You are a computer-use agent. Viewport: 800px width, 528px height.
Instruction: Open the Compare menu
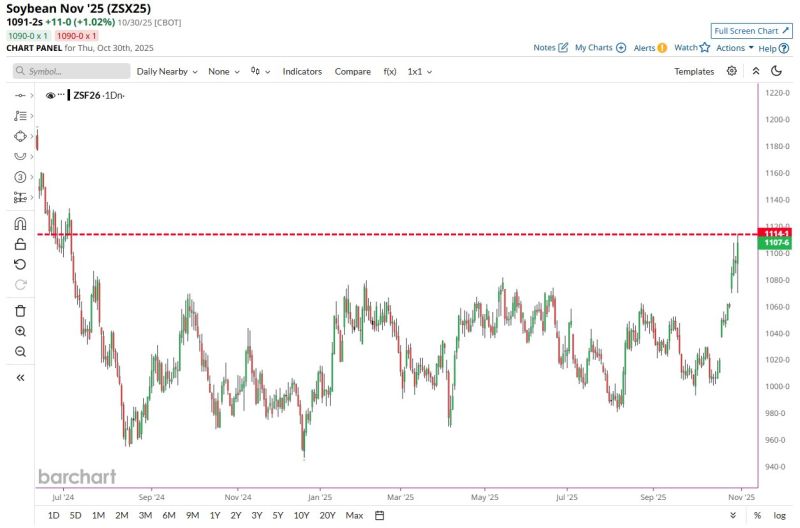[x=353, y=71]
